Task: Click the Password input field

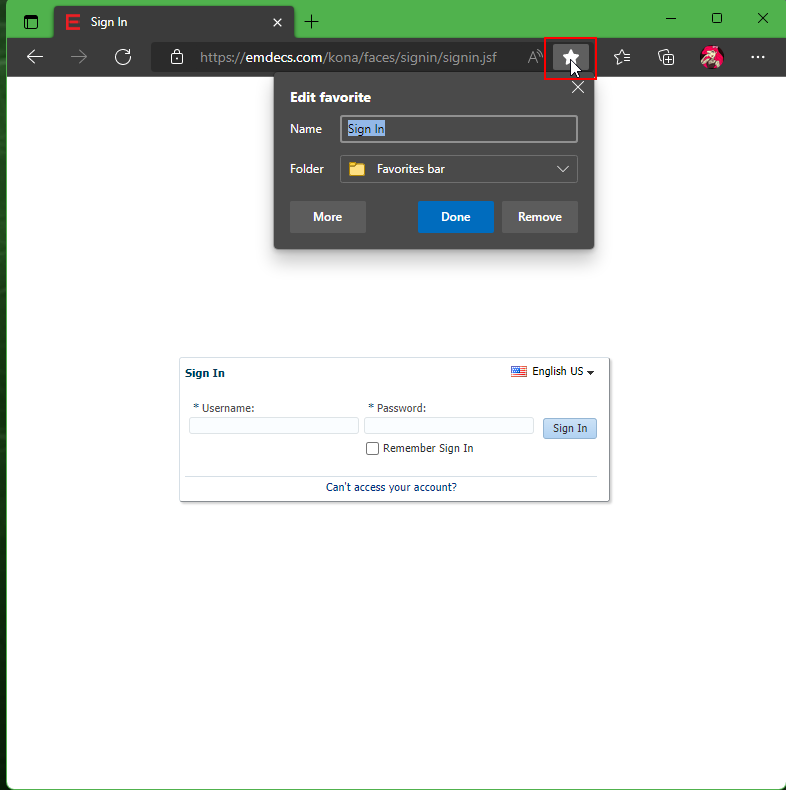Action: [449, 426]
